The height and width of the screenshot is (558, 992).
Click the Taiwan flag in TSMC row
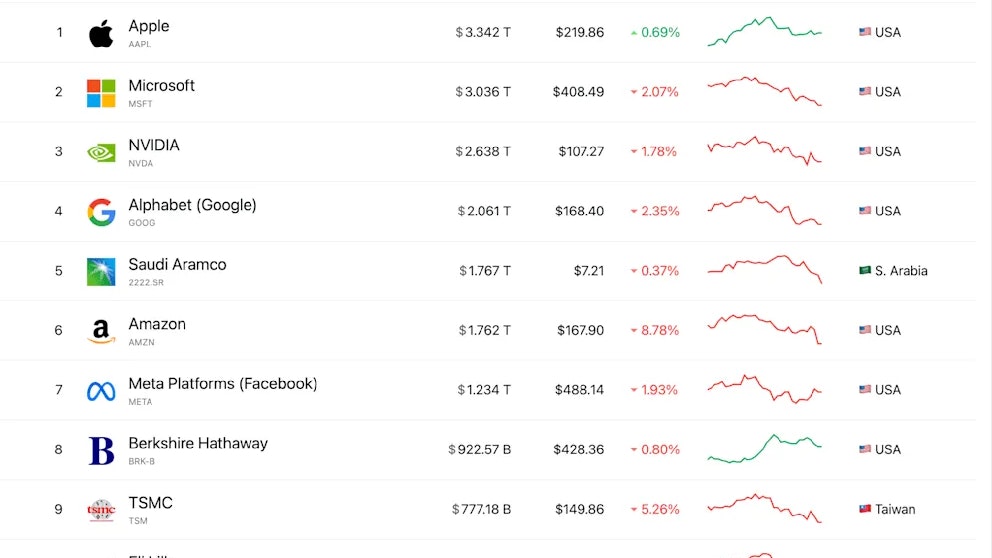click(x=865, y=509)
